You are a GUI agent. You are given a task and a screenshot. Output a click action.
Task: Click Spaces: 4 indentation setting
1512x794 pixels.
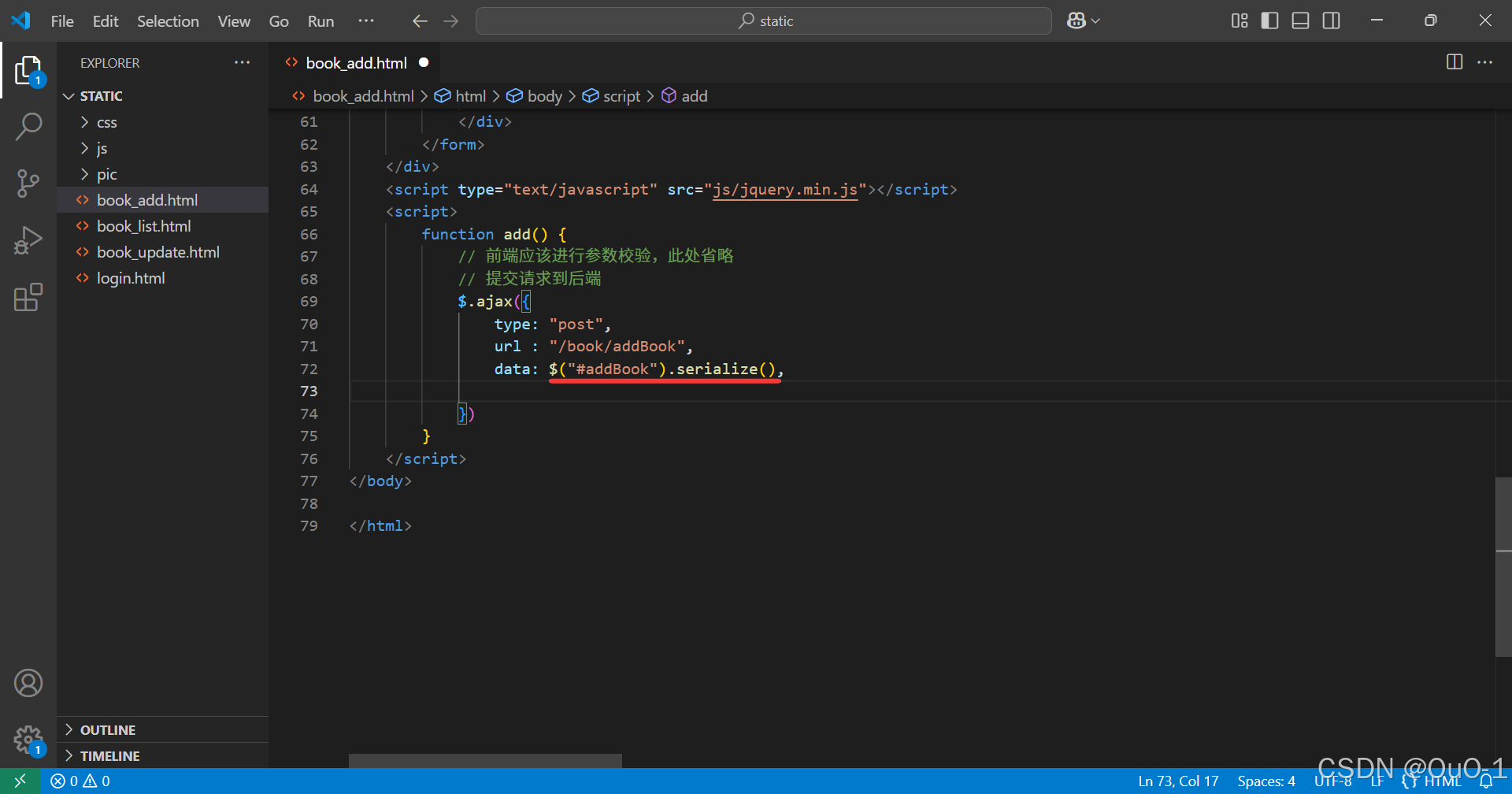(1266, 781)
